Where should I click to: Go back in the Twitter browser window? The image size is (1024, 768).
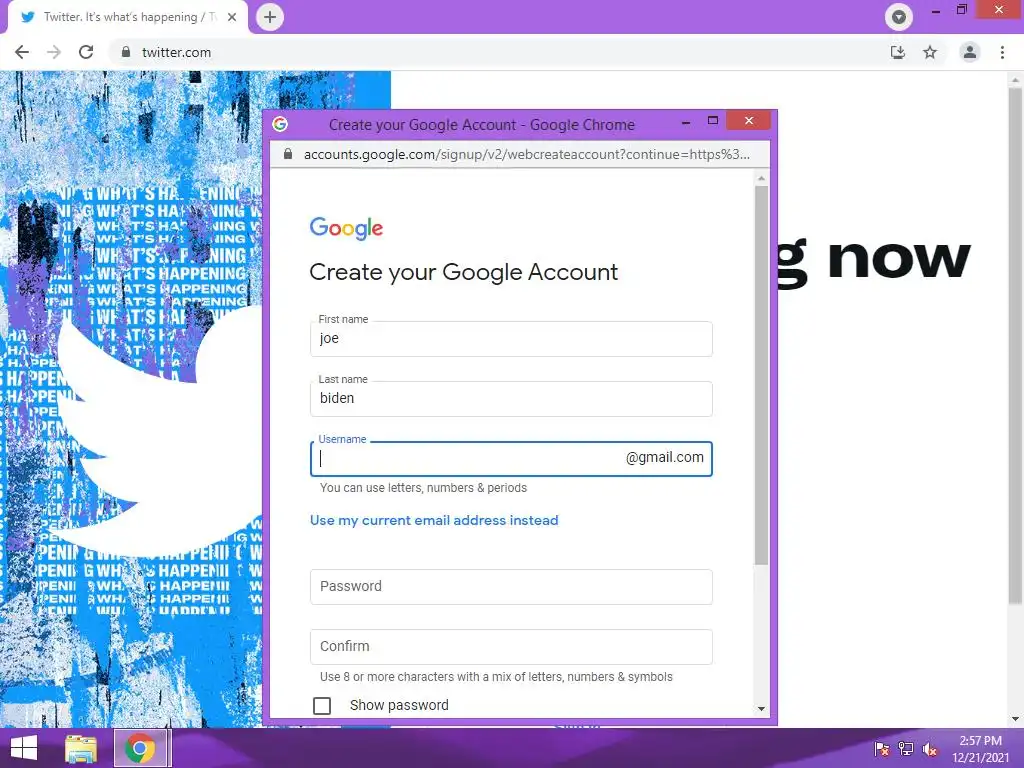[22, 52]
